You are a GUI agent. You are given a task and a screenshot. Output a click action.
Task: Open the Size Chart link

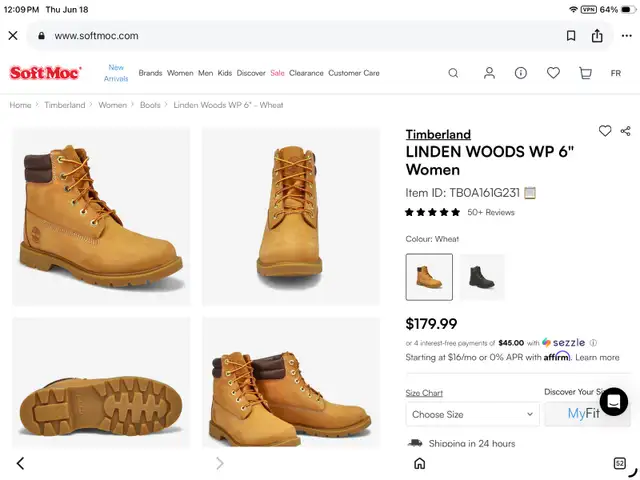click(x=424, y=393)
